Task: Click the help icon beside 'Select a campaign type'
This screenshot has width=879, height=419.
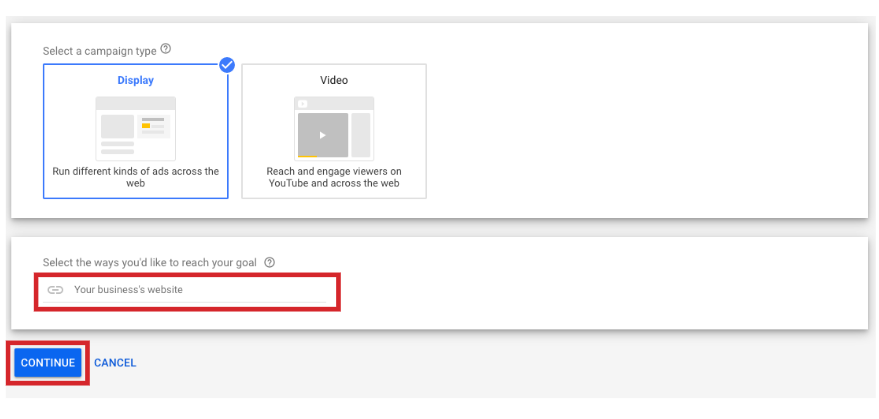Action: click(166, 49)
